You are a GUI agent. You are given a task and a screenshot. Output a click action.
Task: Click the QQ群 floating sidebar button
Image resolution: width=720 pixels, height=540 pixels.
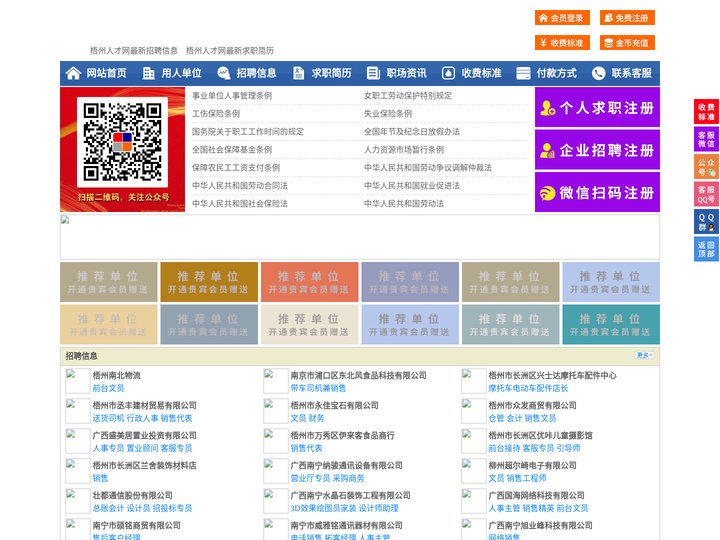pyautogui.click(x=706, y=222)
